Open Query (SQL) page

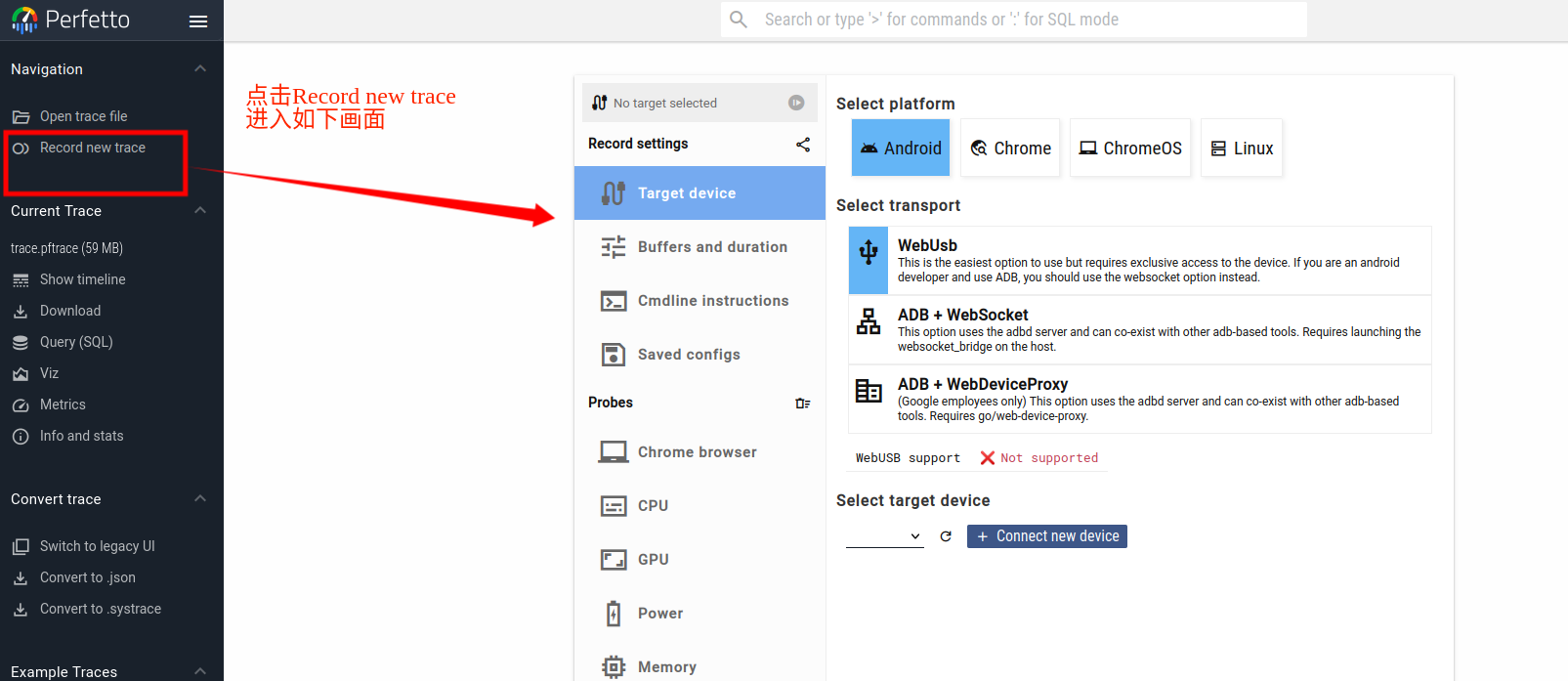(x=76, y=342)
